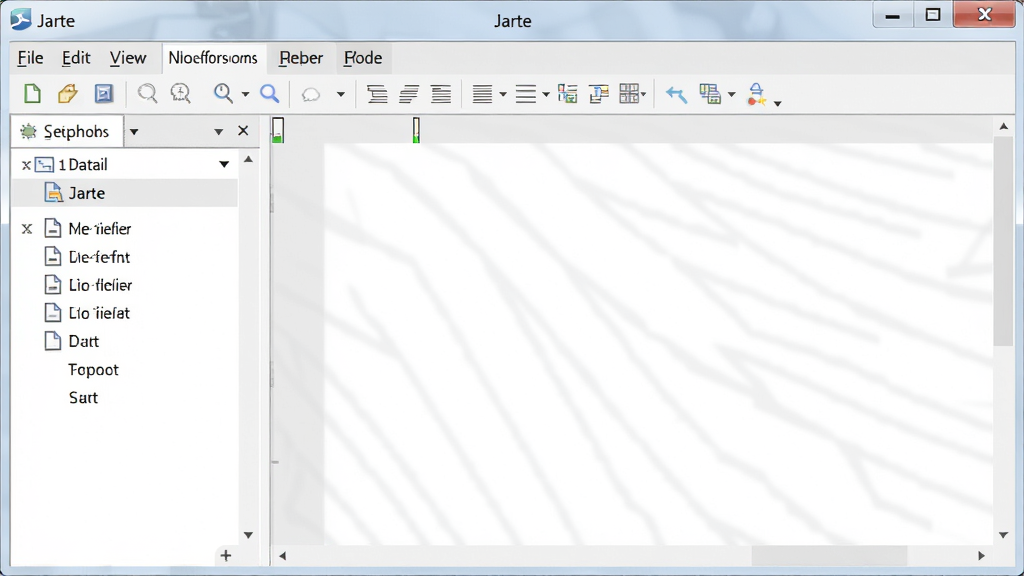This screenshot has height=576, width=1024.
Task: Select the Setphohs tab
Action: [67, 132]
